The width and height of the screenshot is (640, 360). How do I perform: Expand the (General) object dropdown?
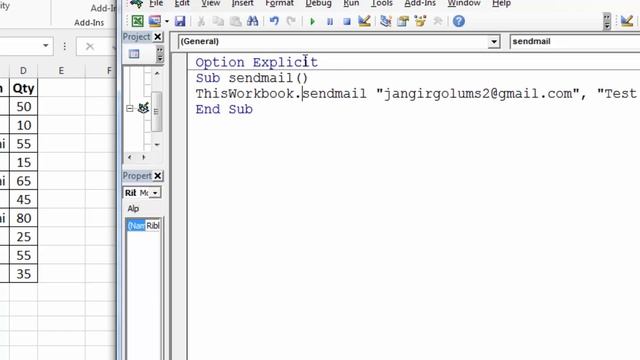(493, 42)
